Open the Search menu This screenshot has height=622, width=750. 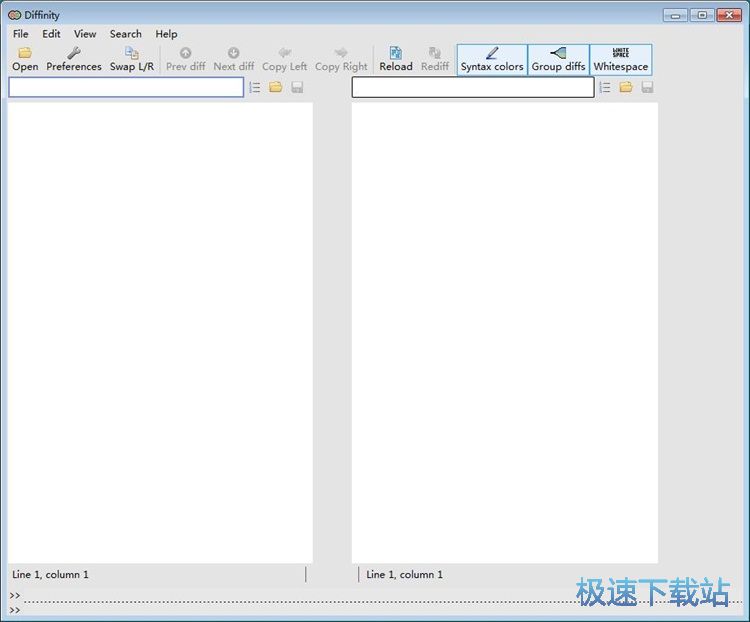[x=125, y=34]
